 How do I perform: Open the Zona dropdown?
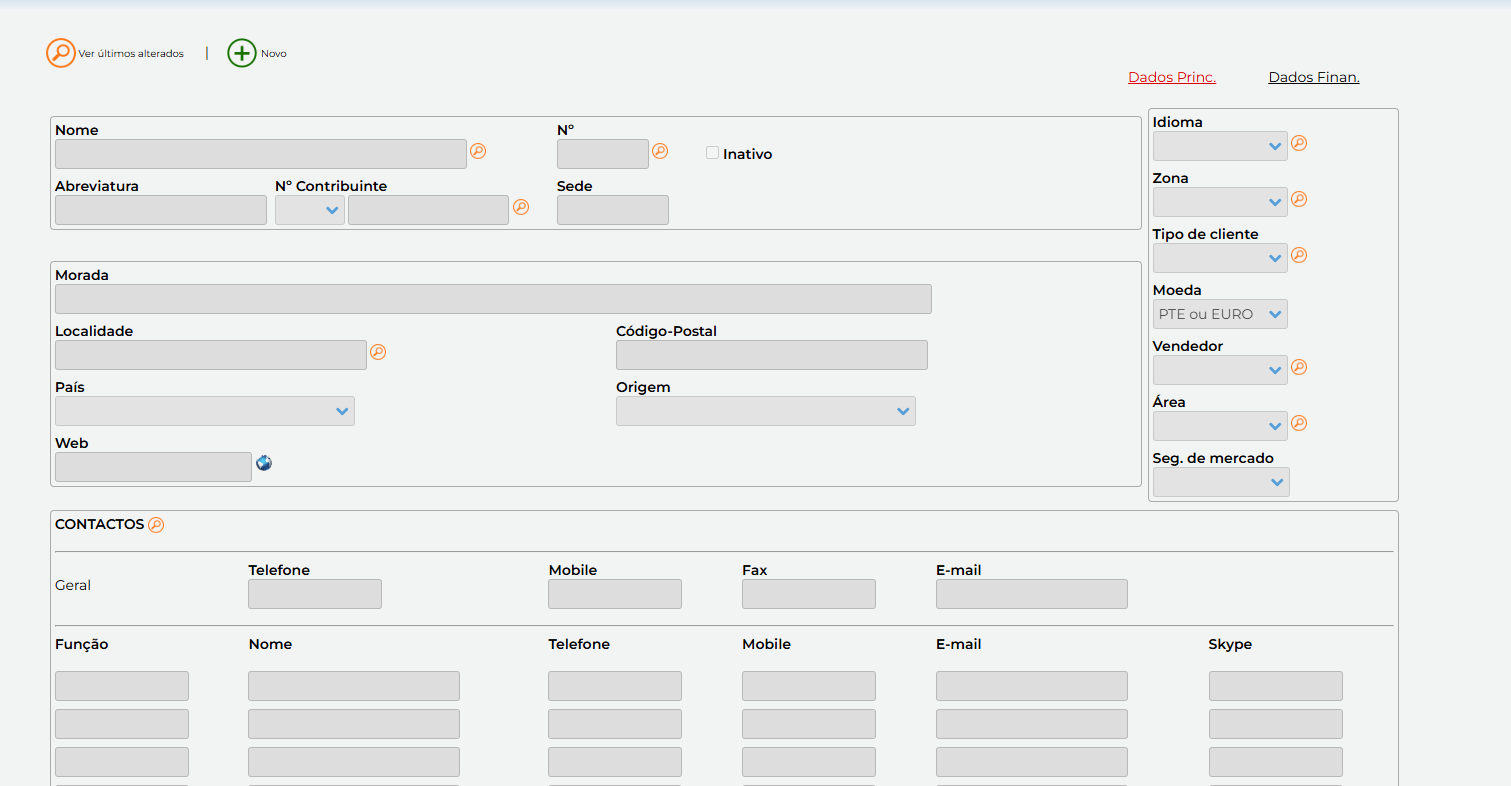click(x=1220, y=202)
